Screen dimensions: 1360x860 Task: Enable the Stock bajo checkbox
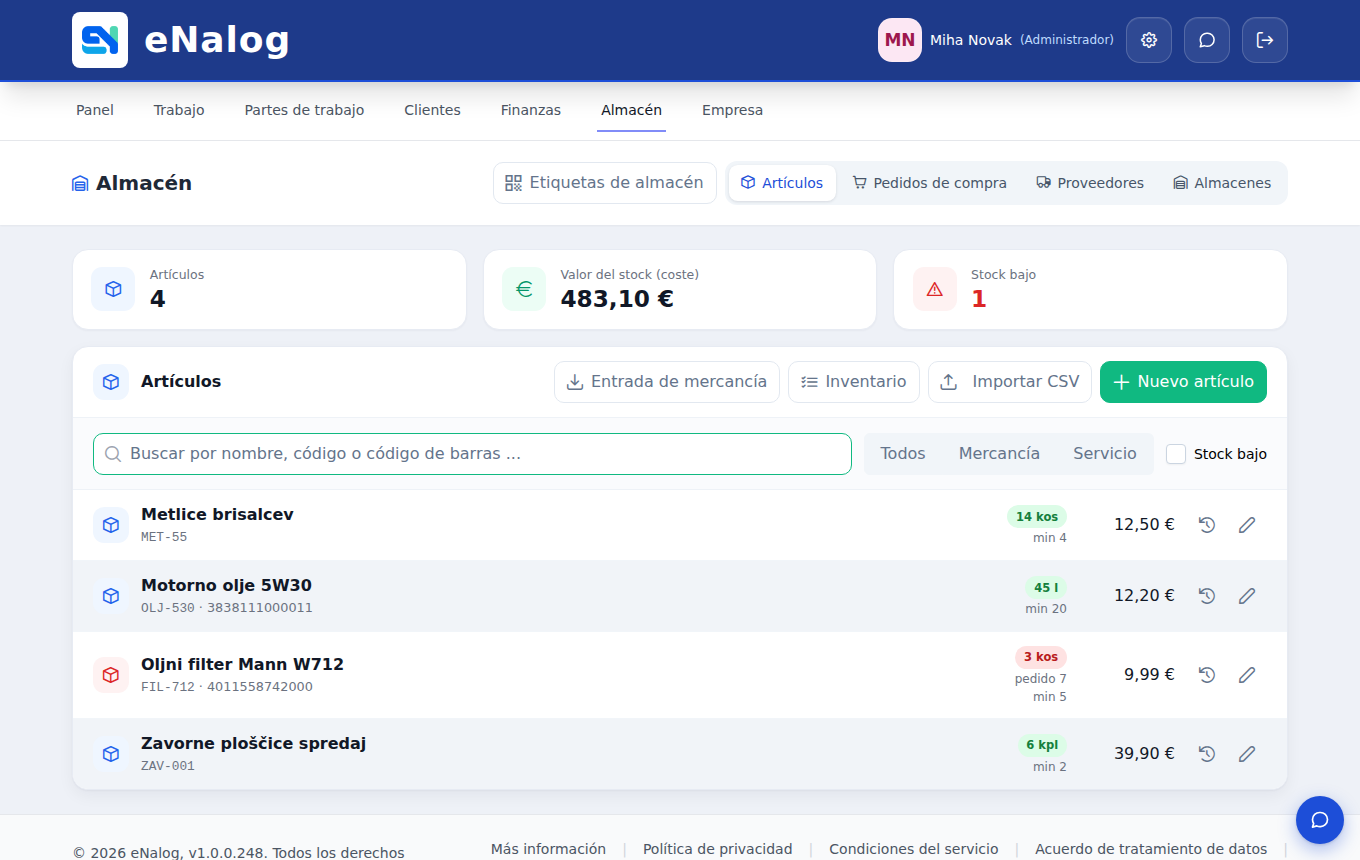[x=1176, y=454]
